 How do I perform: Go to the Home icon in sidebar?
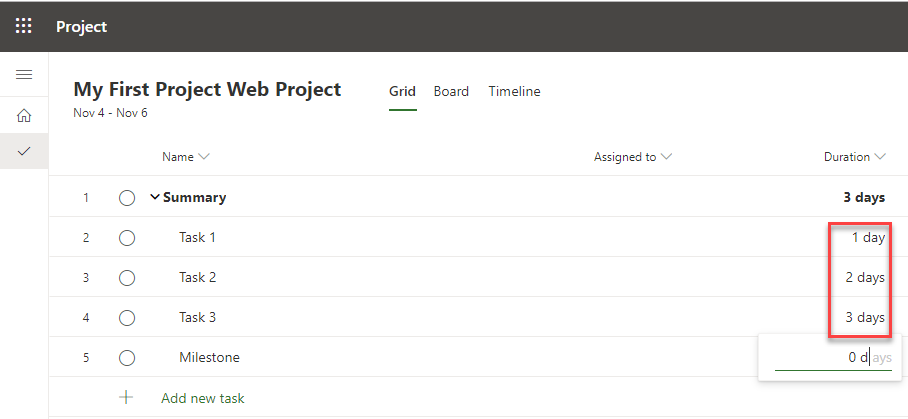[24, 115]
